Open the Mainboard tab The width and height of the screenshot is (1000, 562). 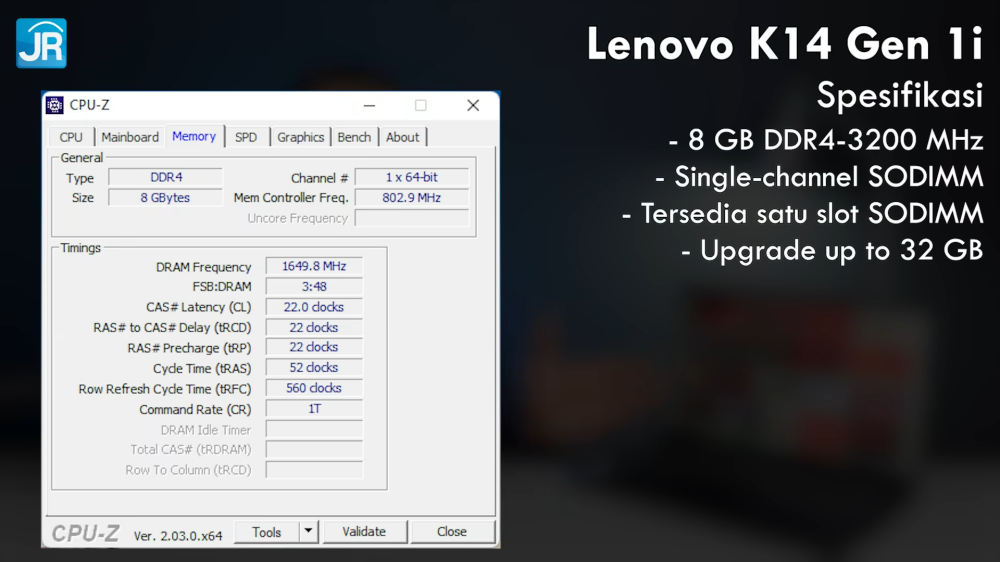click(130, 137)
